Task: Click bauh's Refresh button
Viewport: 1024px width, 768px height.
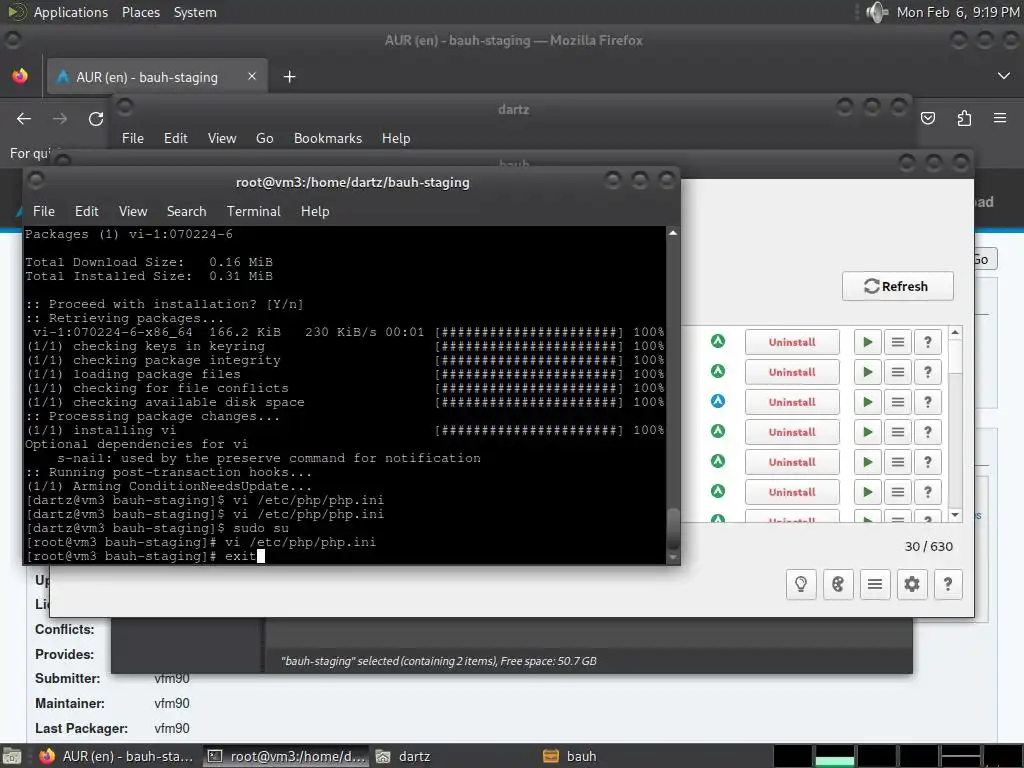Action: [897, 286]
